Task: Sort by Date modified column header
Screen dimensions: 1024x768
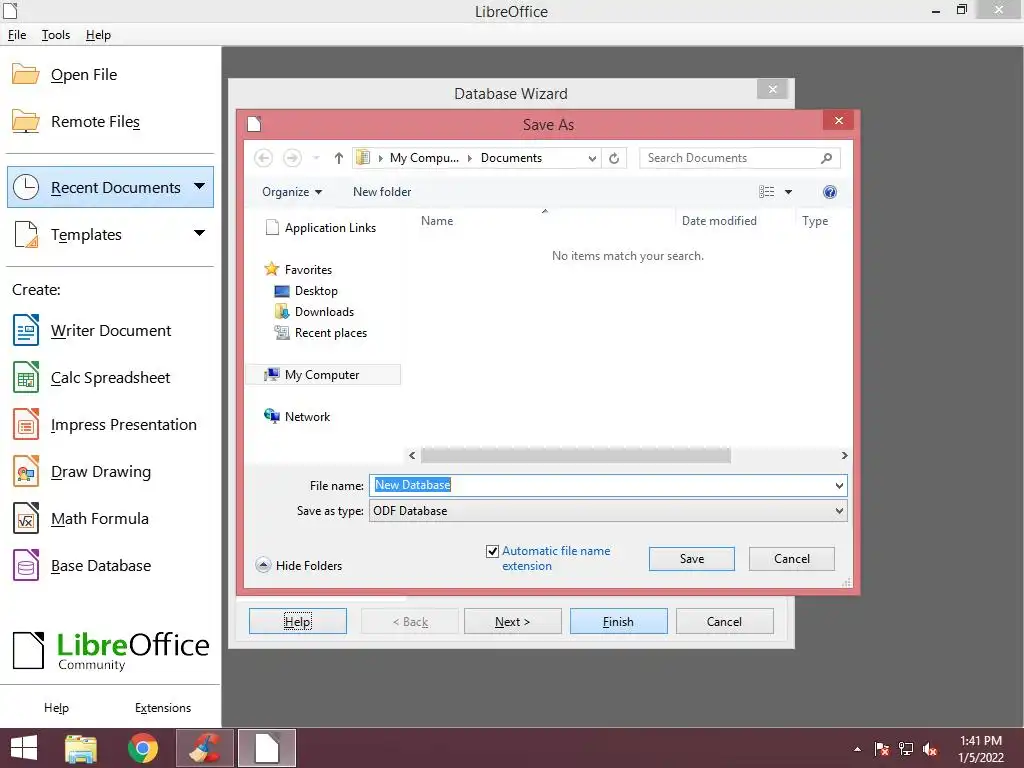Action: pos(719,221)
